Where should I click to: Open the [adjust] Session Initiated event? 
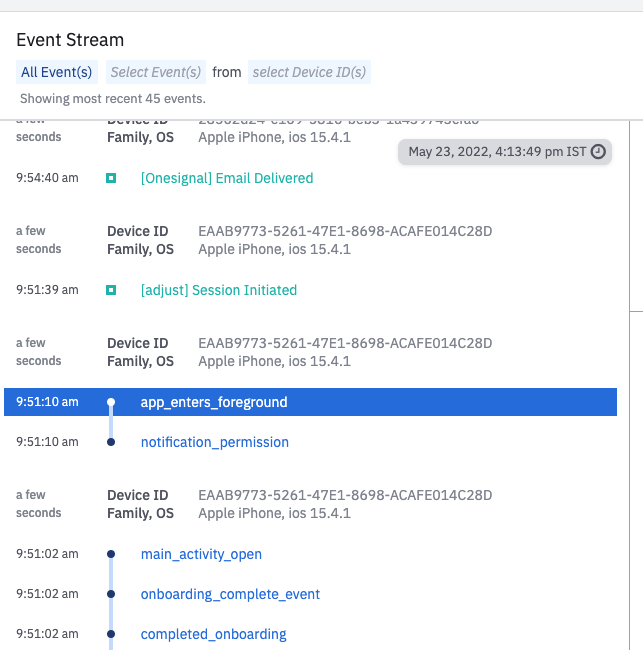coord(219,290)
